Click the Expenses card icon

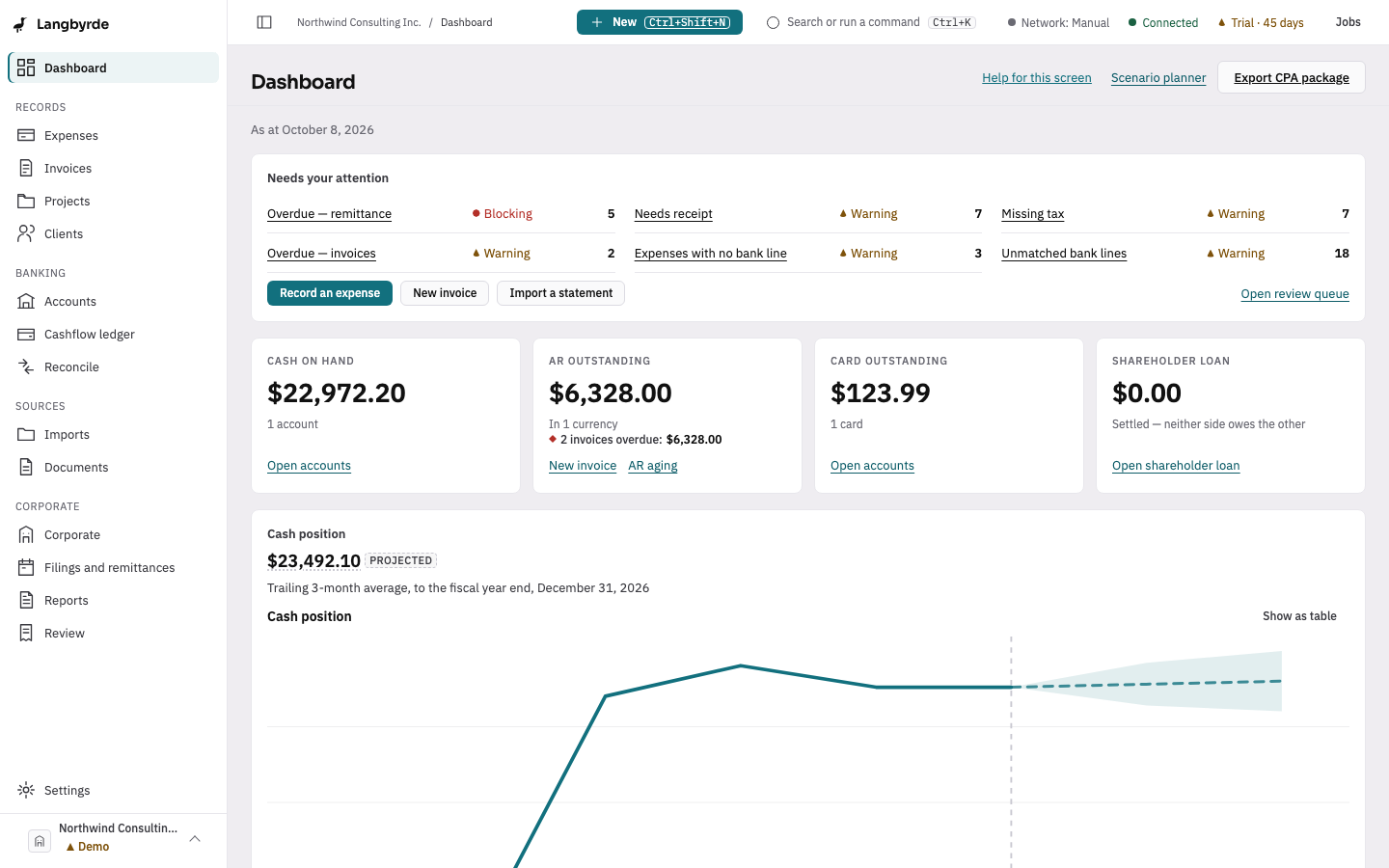(x=26, y=135)
